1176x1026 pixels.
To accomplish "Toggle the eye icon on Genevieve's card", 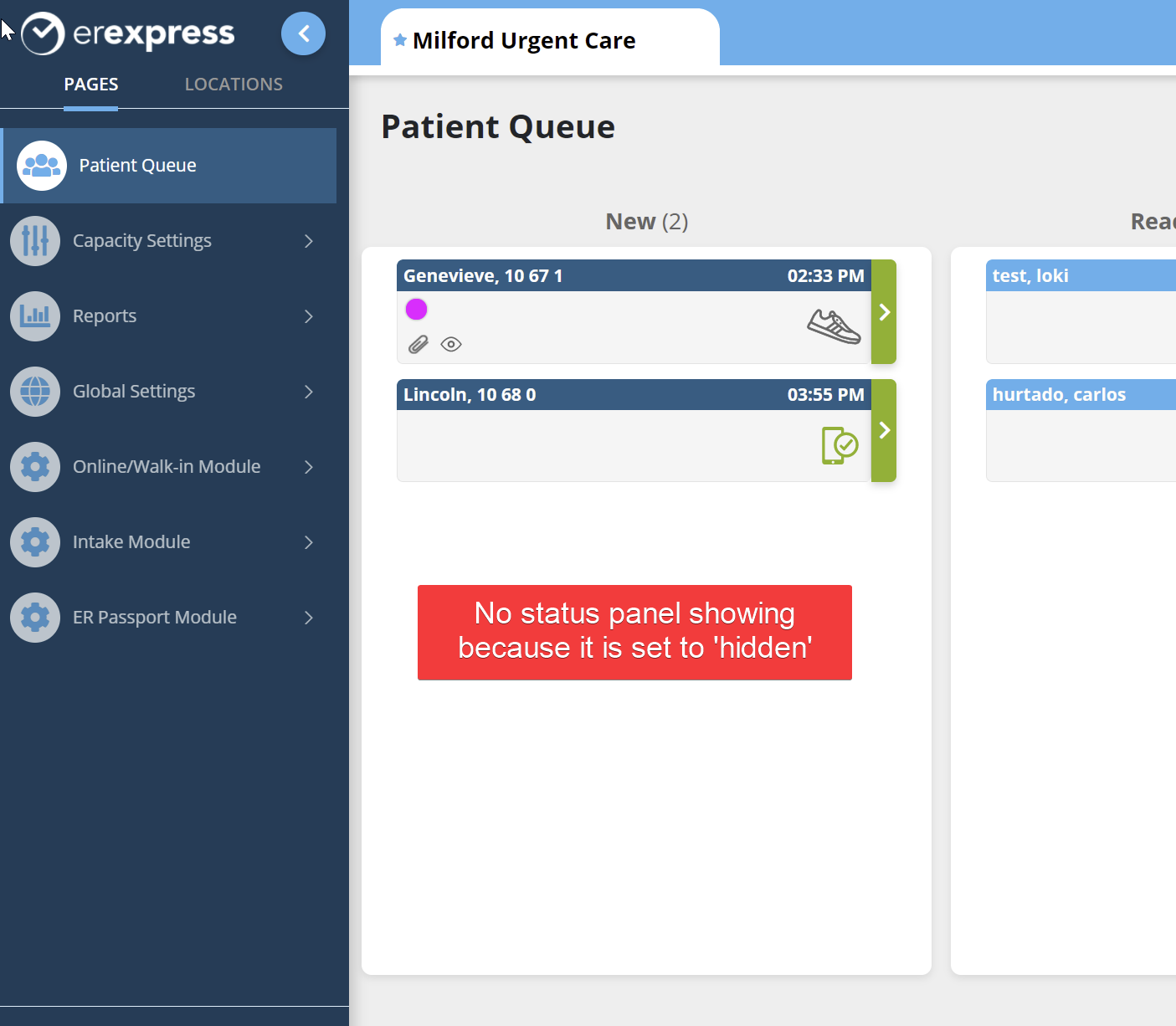I will (451, 344).
